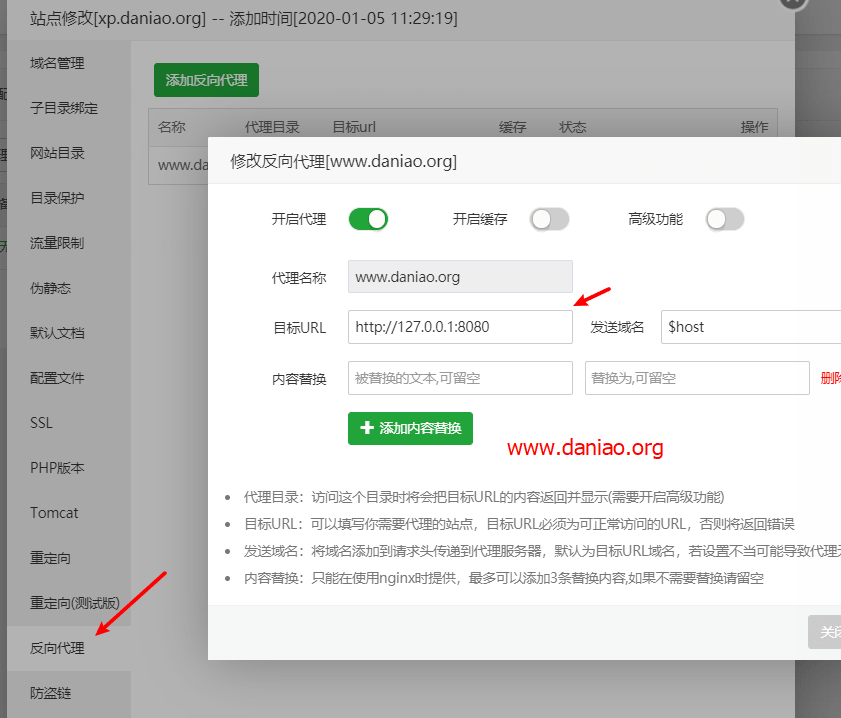The width and height of the screenshot is (841, 718).
Task: Click the 替换为 input box
Action: (x=697, y=378)
